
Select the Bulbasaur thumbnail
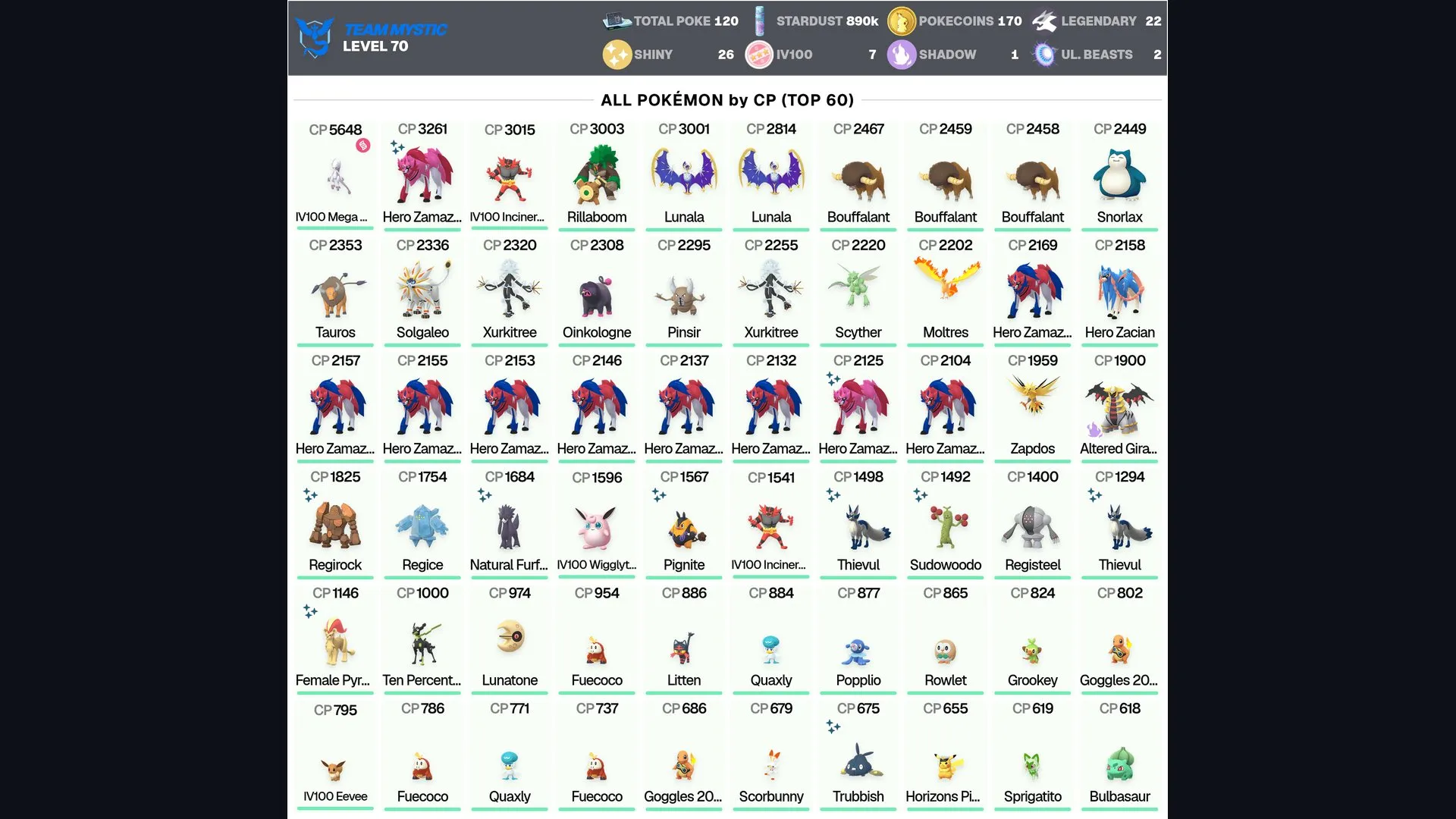[1119, 764]
